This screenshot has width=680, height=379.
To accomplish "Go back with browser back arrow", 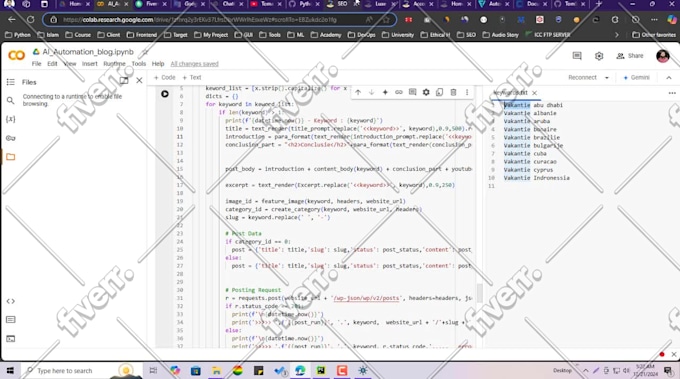I will point(12,20).
